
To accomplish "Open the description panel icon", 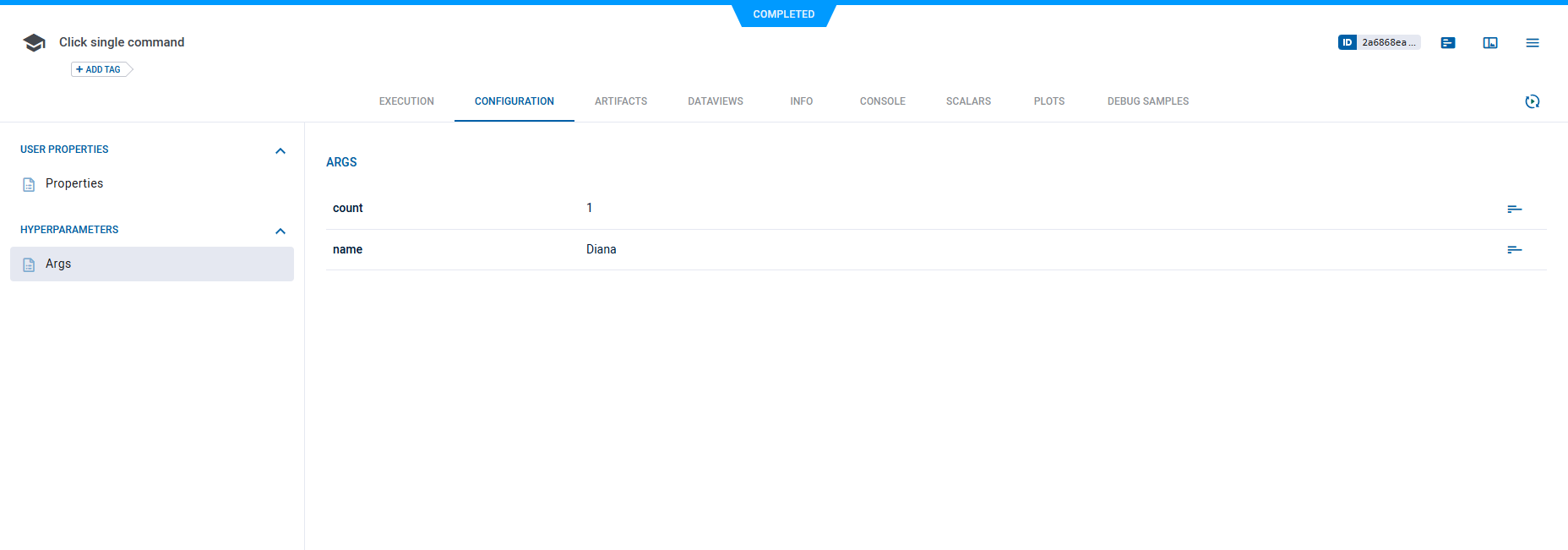I will click(x=1448, y=43).
